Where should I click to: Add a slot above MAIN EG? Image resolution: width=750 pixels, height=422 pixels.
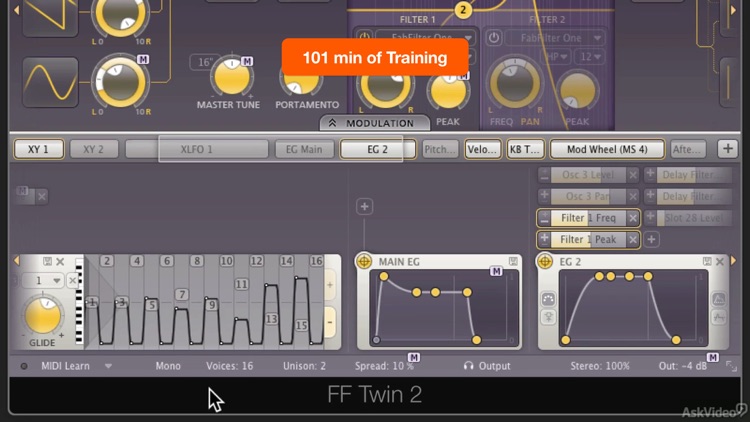pyautogui.click(x=364, y=207)
